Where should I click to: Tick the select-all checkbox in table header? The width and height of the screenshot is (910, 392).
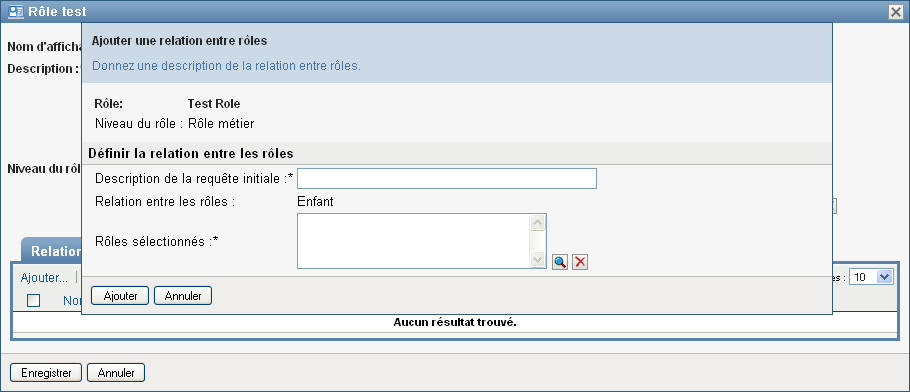(x=34, y=300)
